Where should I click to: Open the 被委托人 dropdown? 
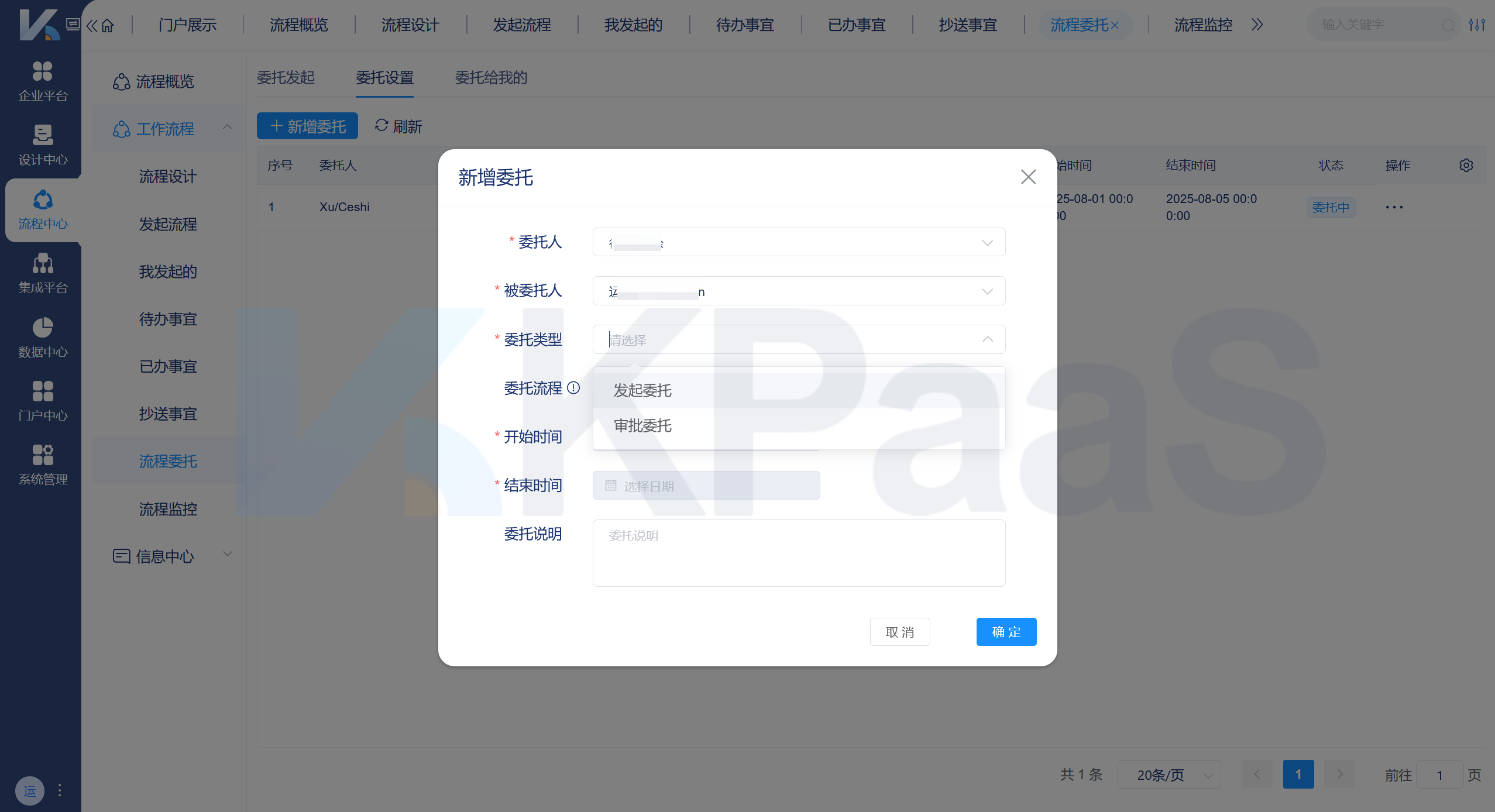(799, 291)
